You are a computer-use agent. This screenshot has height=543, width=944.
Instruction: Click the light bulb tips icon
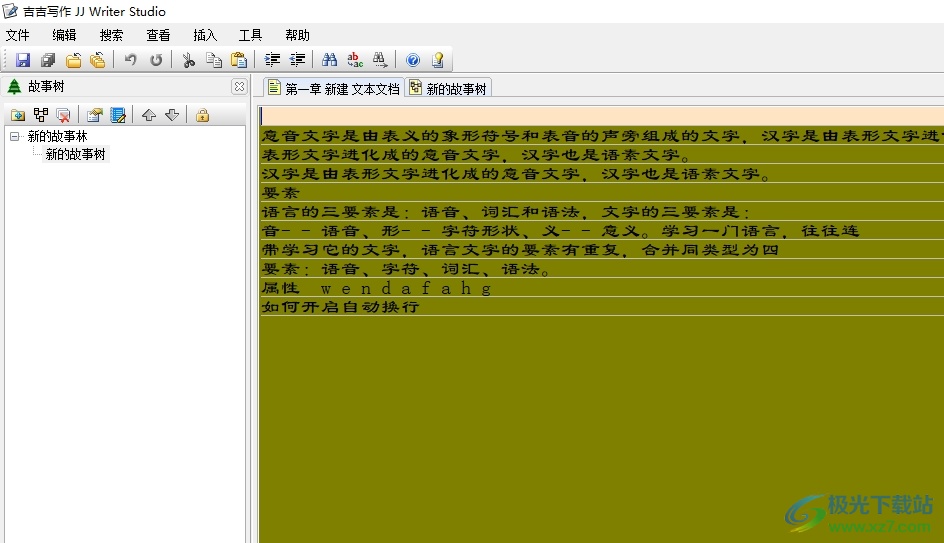click(438, 60)
